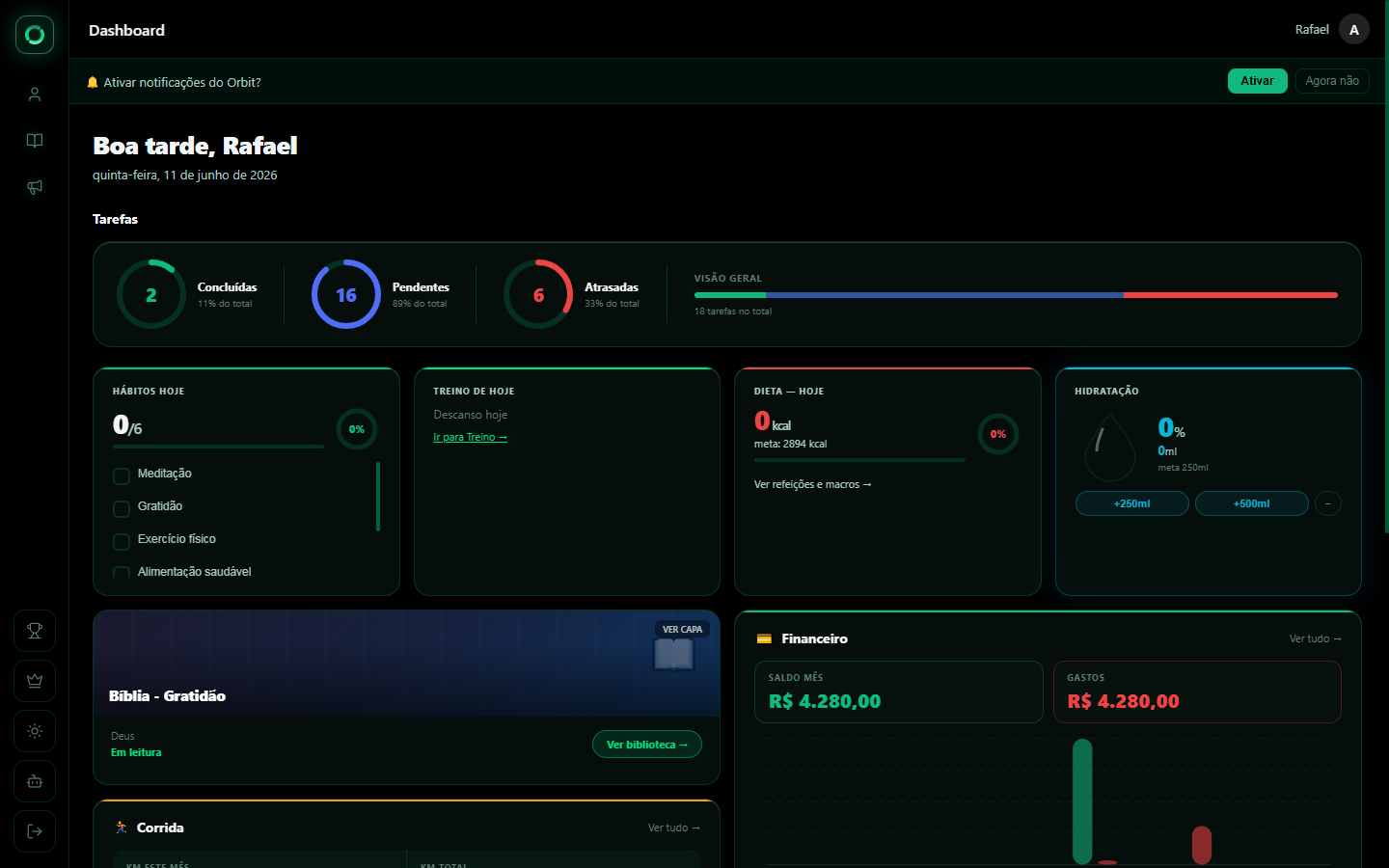Click the Em leitura status text
Screen dimensions: 1389x868
coord(136,752)
